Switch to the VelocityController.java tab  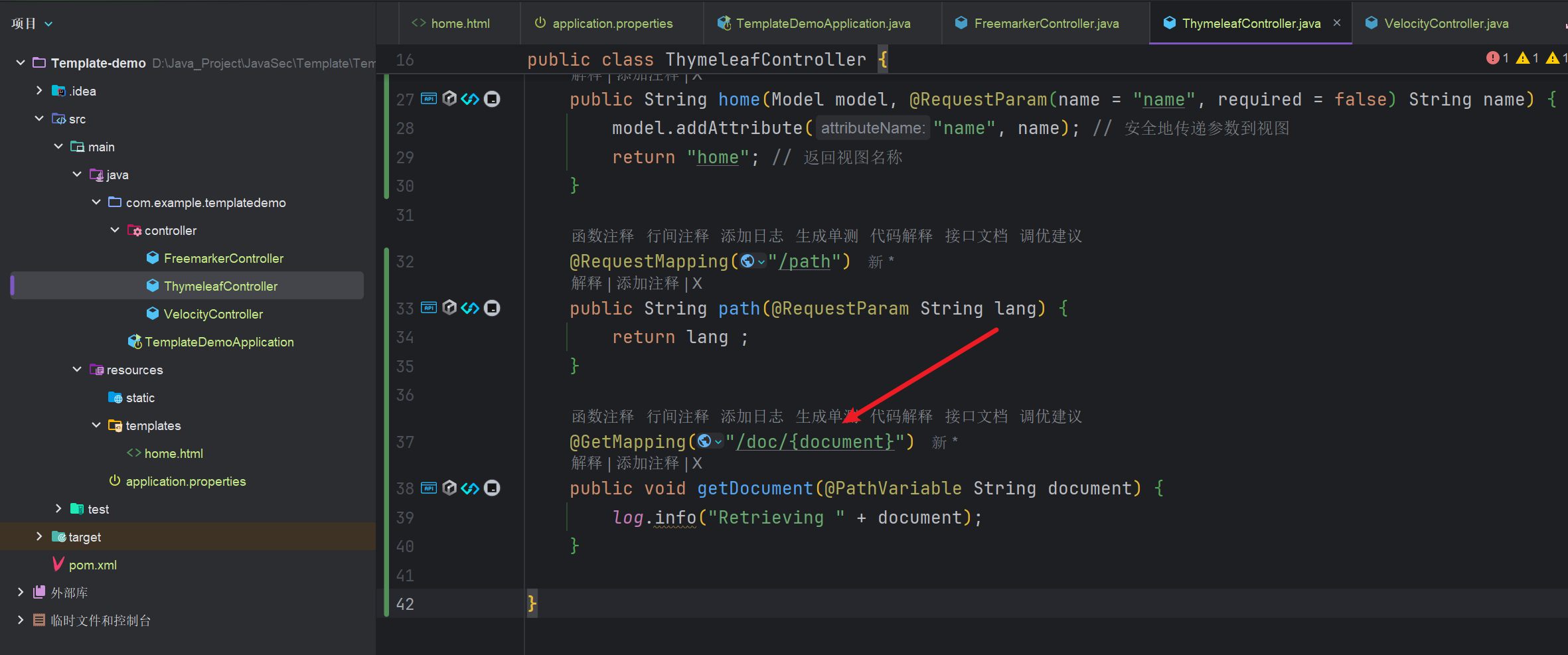(1445, 24)
